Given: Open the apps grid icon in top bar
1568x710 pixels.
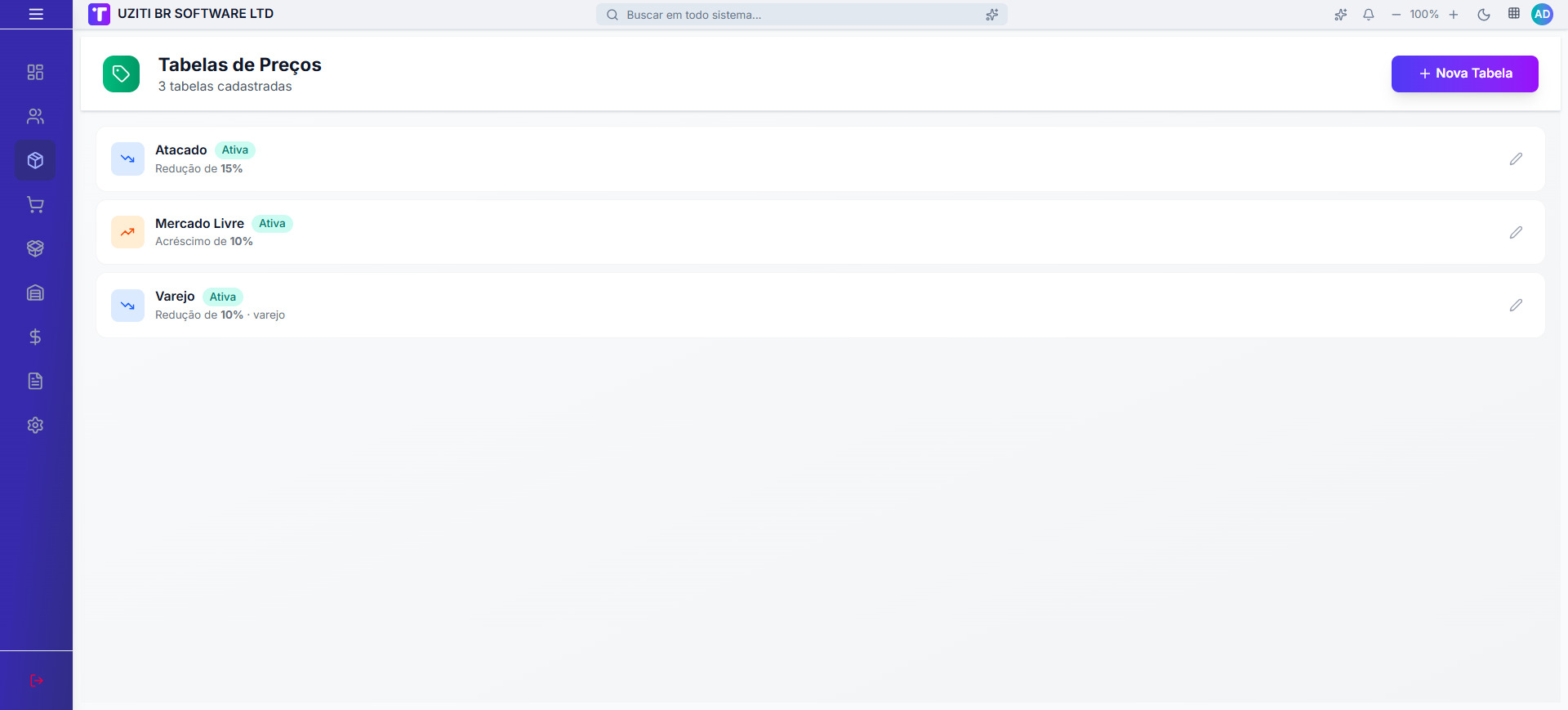Looking at the screenshot, I should (1513, 14).
